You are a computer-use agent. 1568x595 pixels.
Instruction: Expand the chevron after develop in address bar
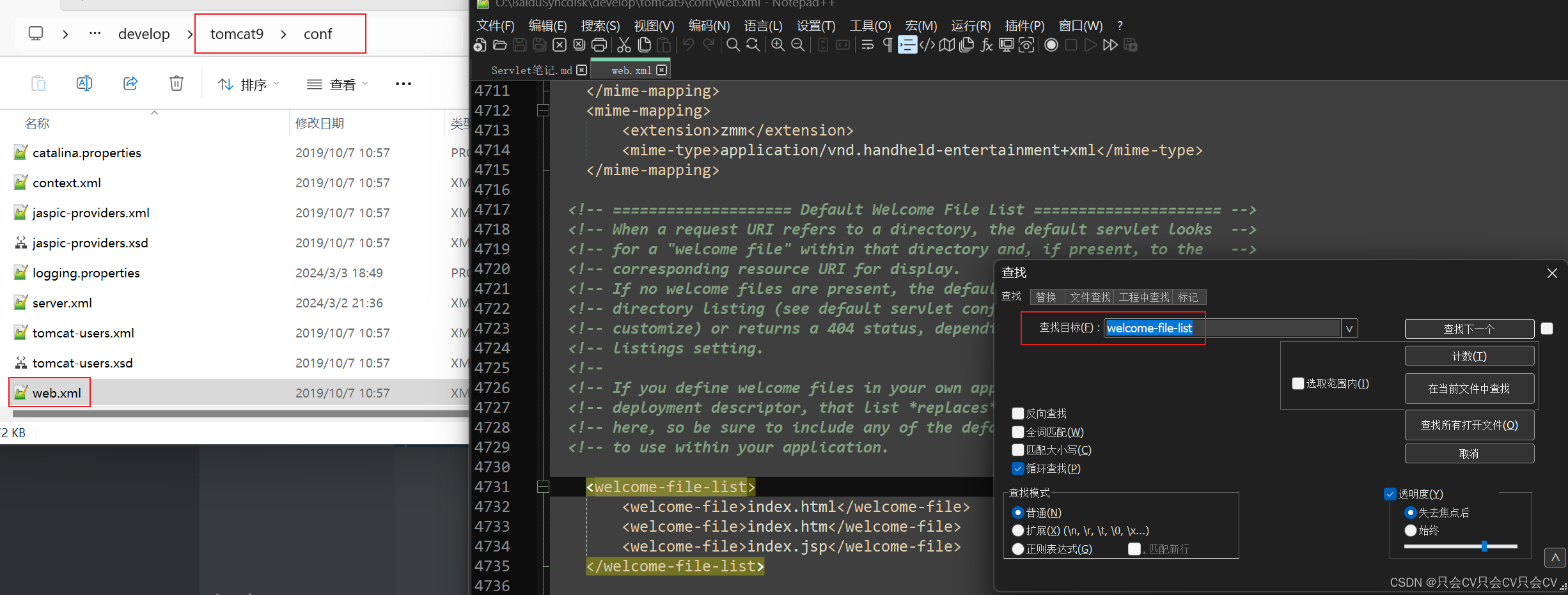(x=190, y=34)
